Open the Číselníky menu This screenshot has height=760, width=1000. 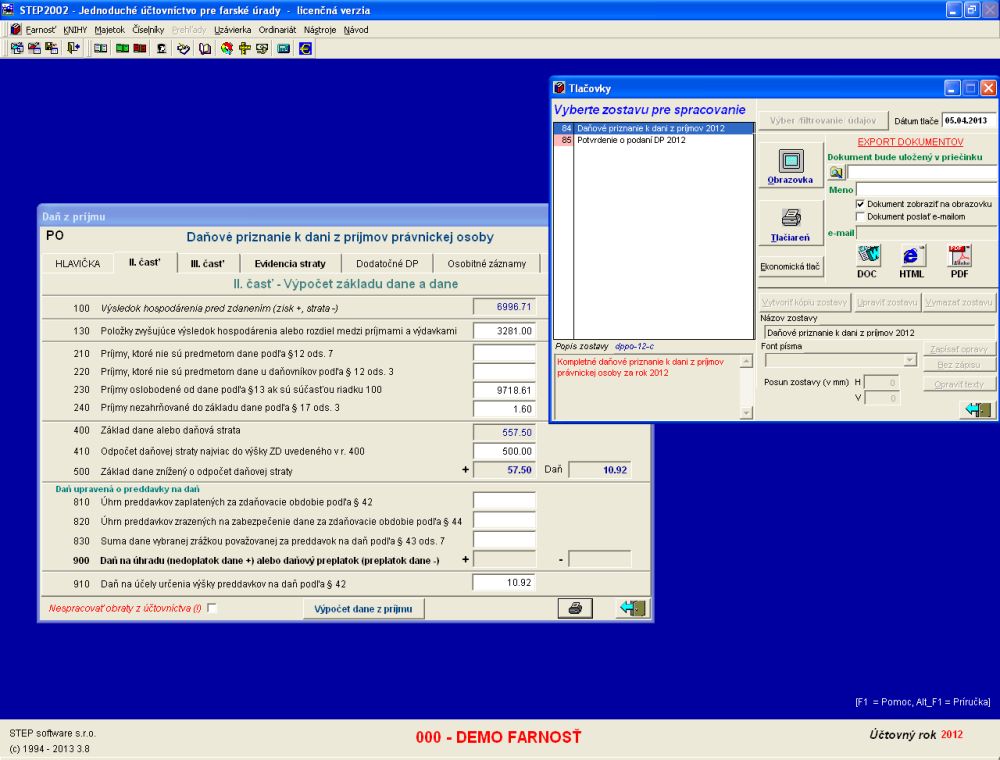tap(148, 30)
